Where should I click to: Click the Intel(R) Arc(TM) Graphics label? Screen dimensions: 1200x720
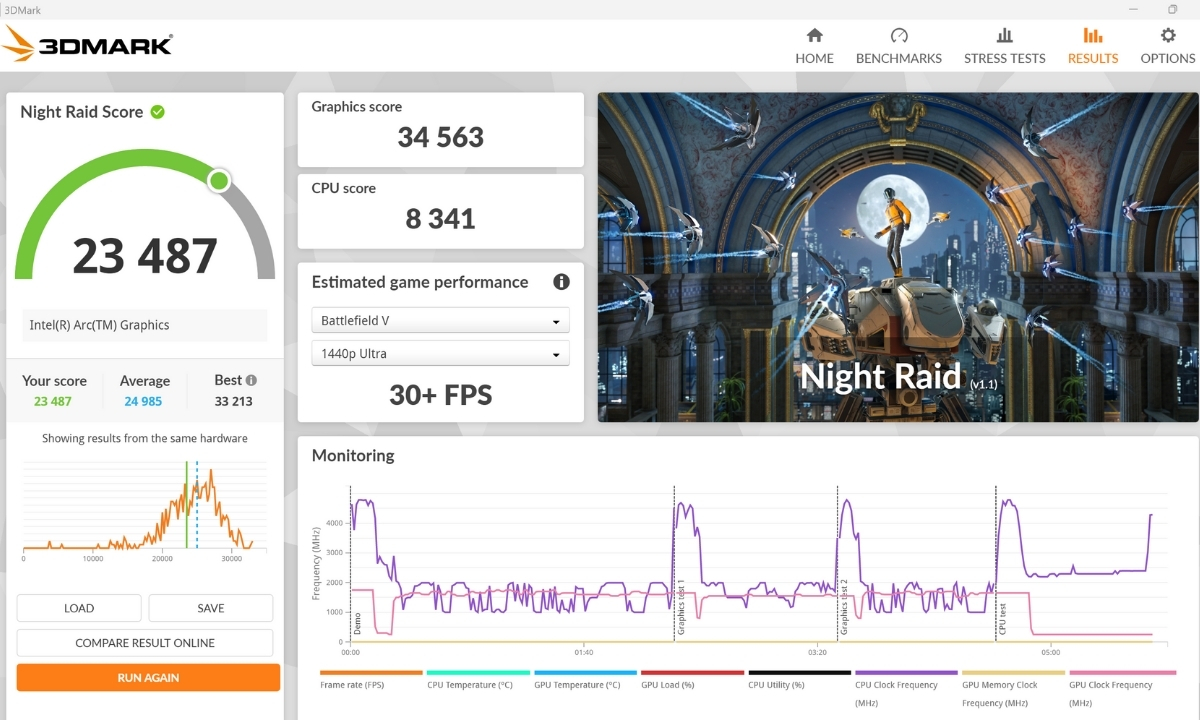(x=99, y=325)
